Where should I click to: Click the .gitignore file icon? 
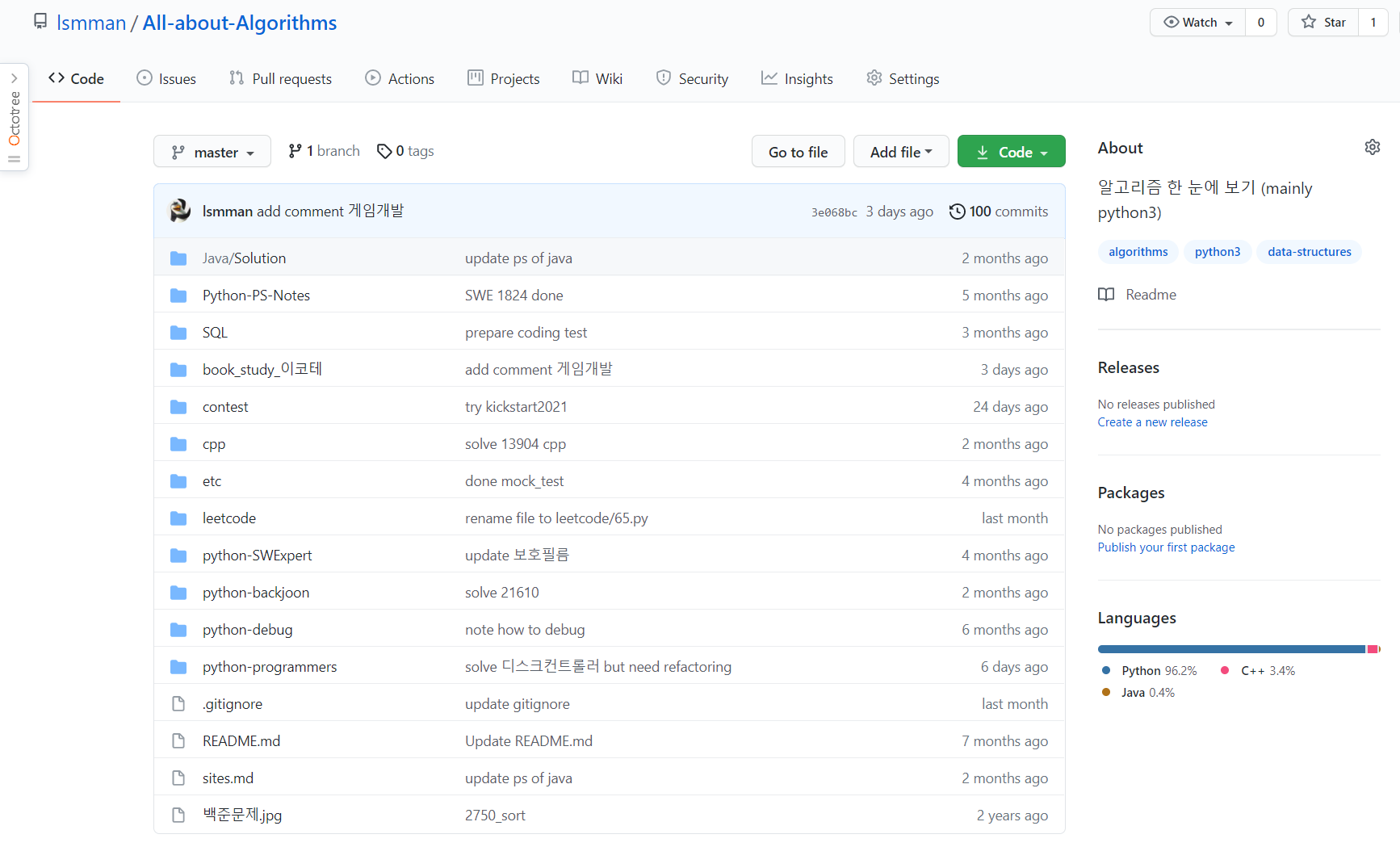[178, 704]
